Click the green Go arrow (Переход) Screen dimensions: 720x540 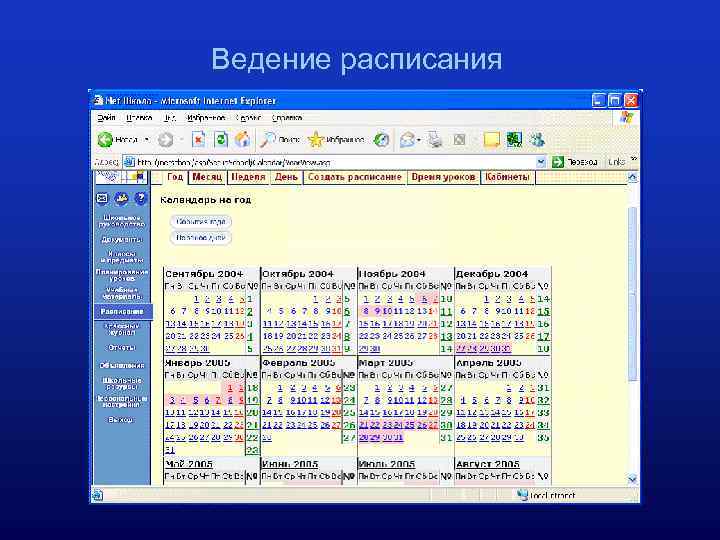tap(557, 162)
